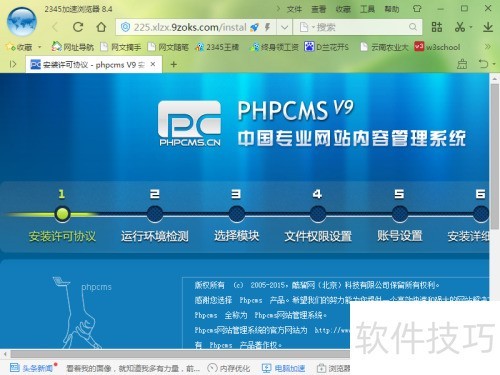Viewport: 500px width, 375px height.
Task: Expand more bookmarks chevron
Action: pyautogui.click(x=487, y=47)
